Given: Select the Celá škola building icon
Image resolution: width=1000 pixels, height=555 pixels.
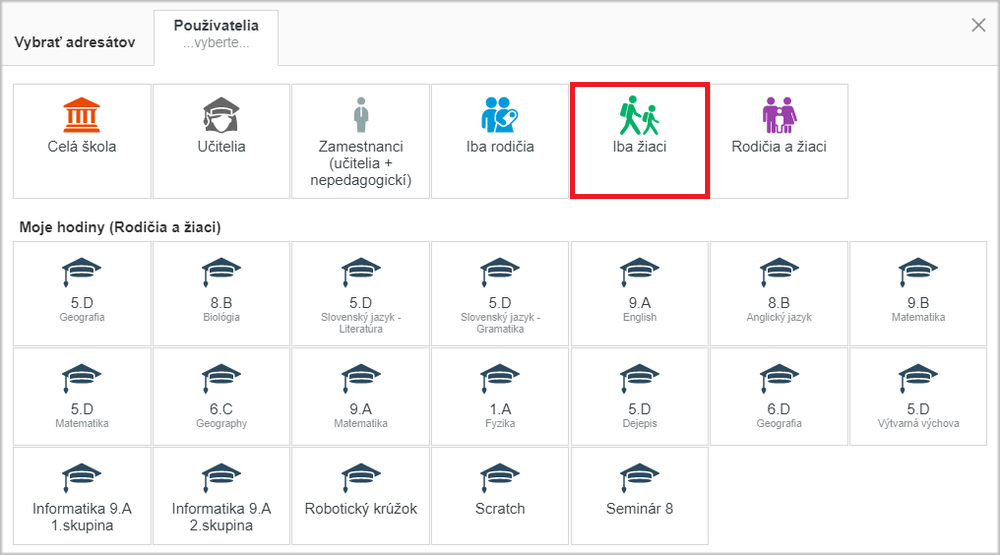Looking at the screenshot, I should (82, 115).
